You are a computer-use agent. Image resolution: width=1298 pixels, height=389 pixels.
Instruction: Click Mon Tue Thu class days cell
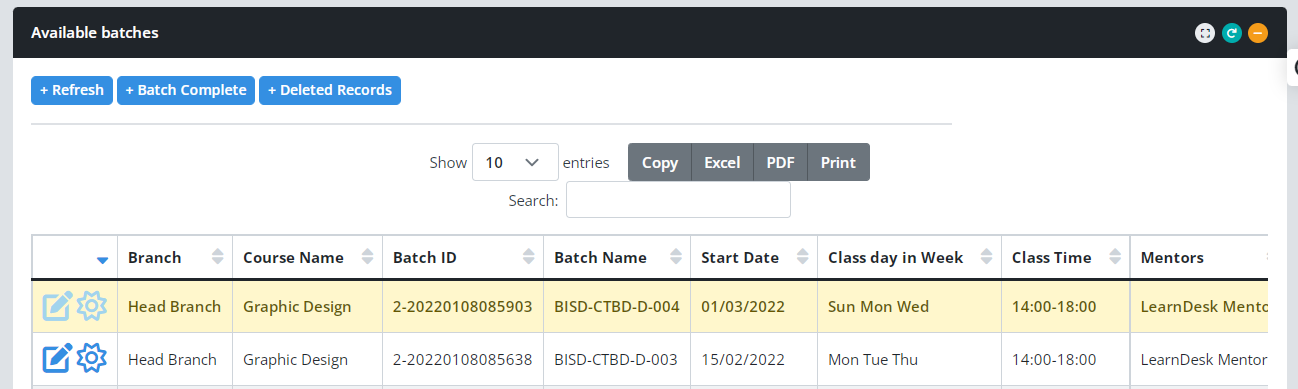pyautogui.click(x=910, y=359)
